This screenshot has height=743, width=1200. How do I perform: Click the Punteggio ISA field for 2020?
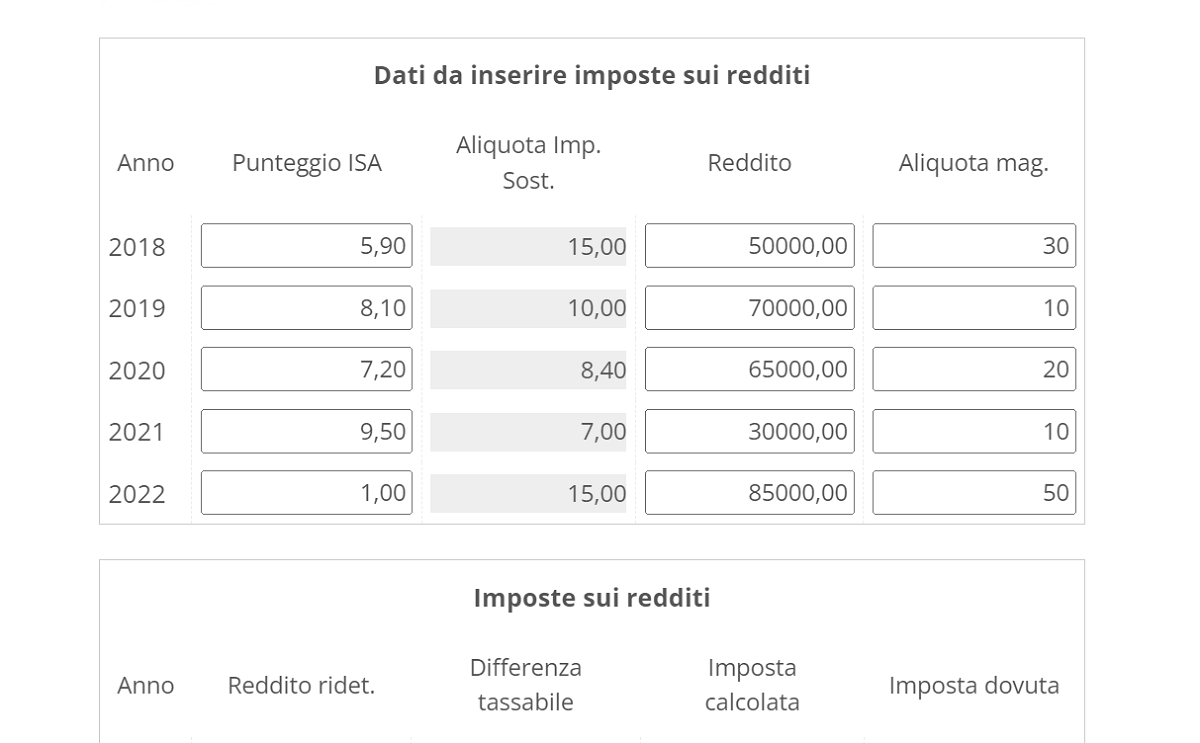306,369
